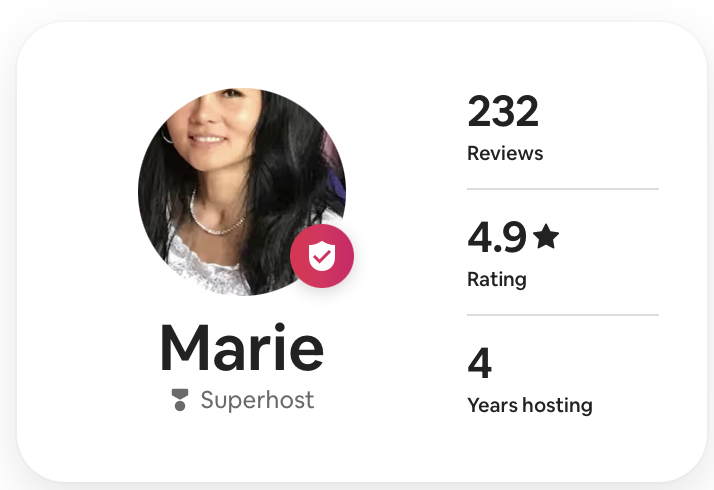
Task: Click the white checkmark inside the shield
Action: pyautogui.click(x=322, y=257)
